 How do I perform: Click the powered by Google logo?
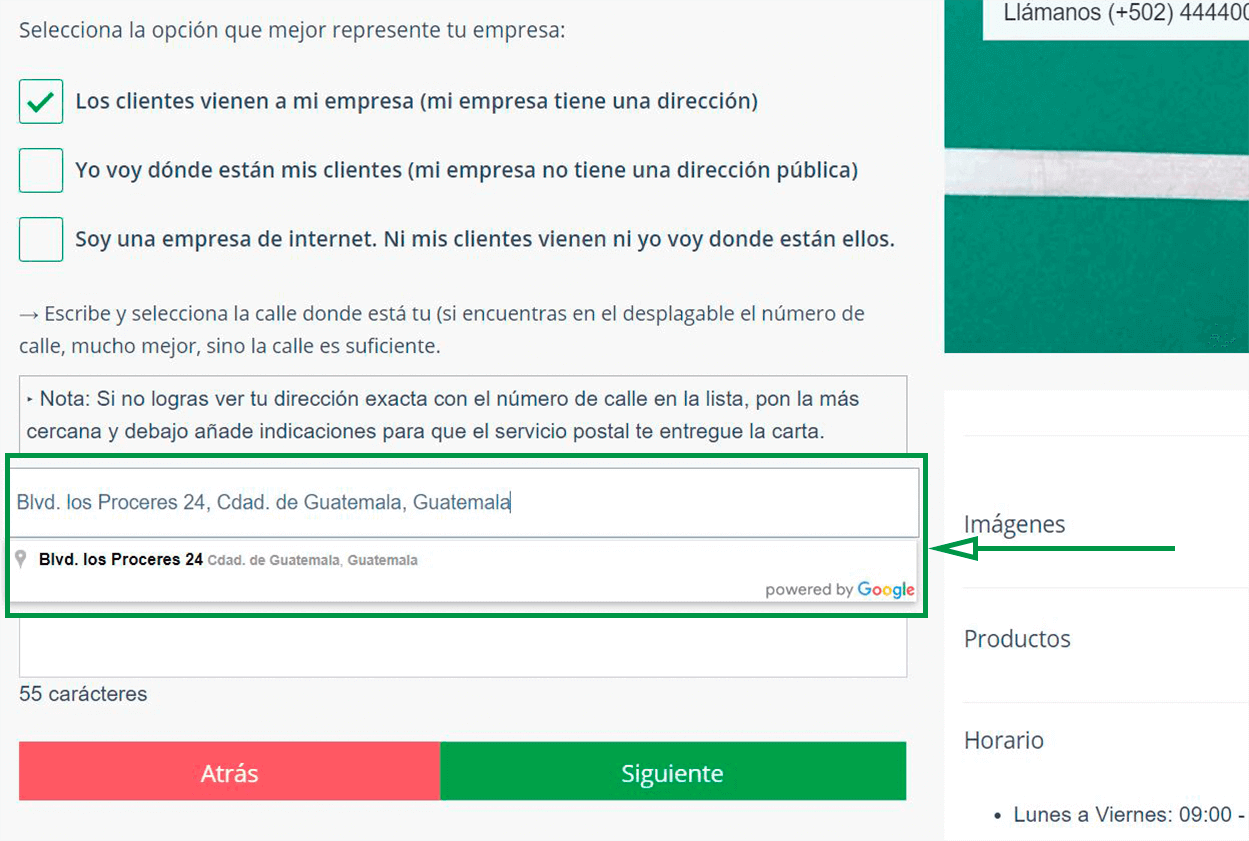840,589
